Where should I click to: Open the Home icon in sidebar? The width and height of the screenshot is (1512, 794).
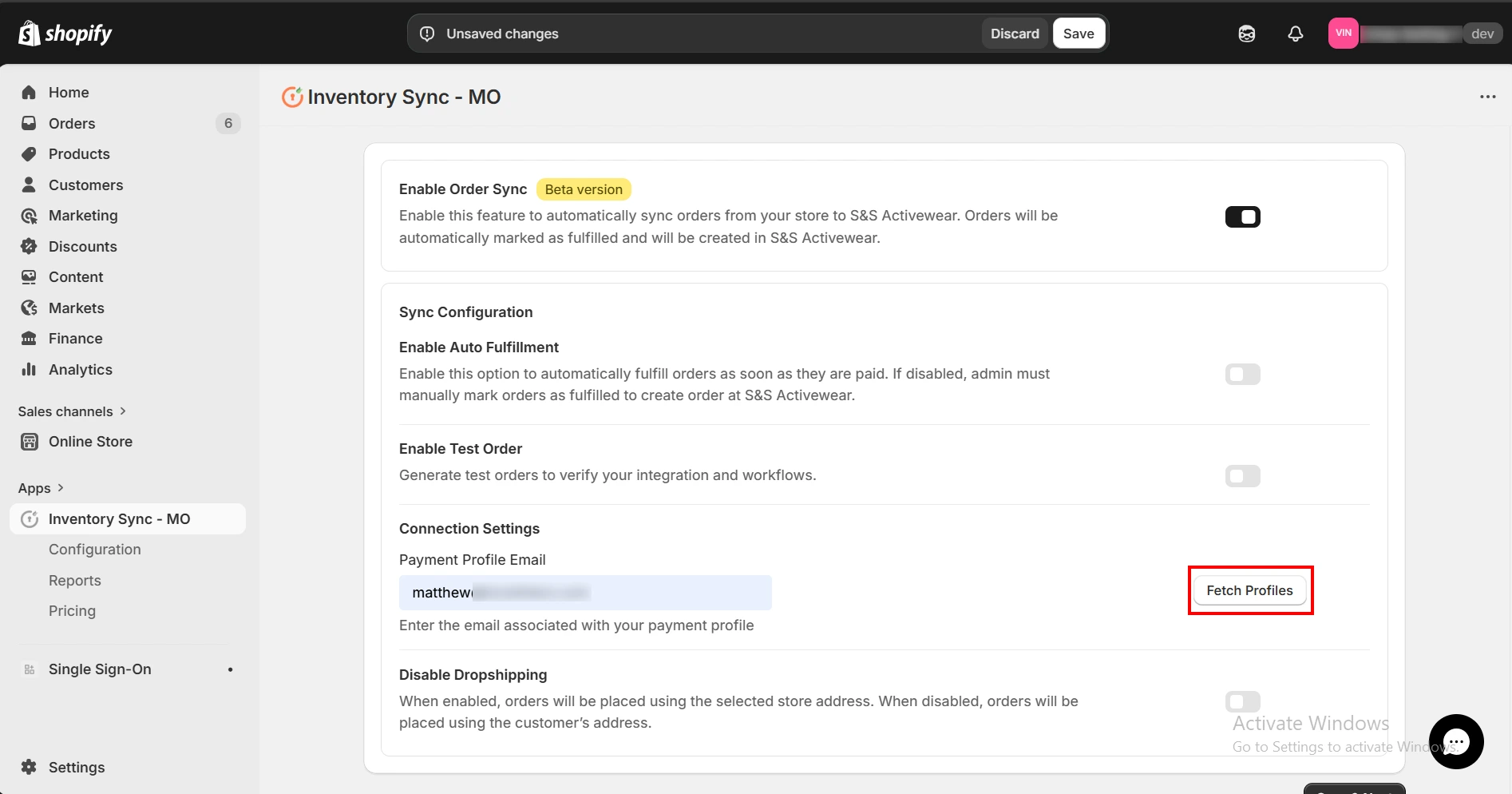(29, 92)
